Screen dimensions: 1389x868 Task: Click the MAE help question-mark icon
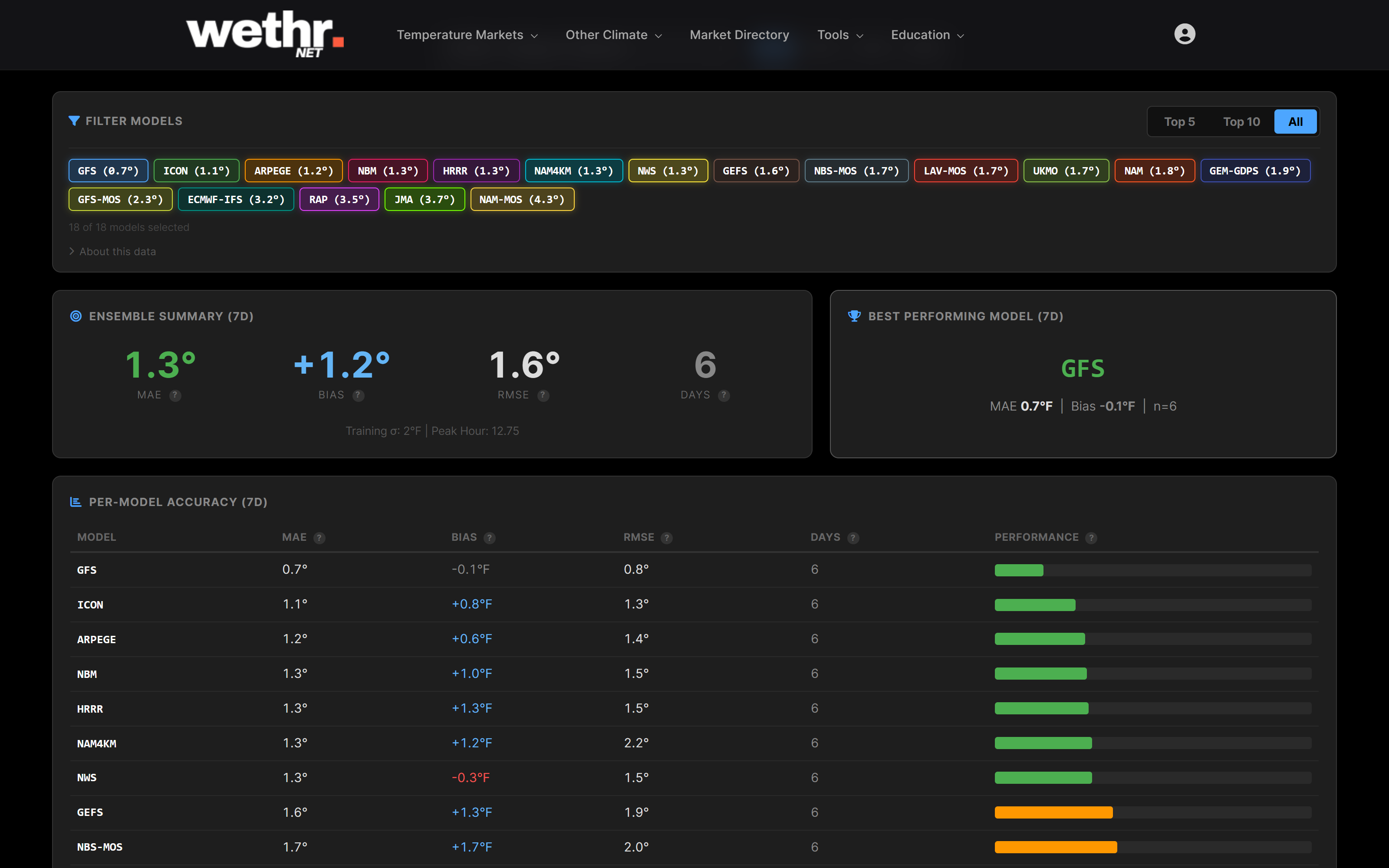click(174, 395)
